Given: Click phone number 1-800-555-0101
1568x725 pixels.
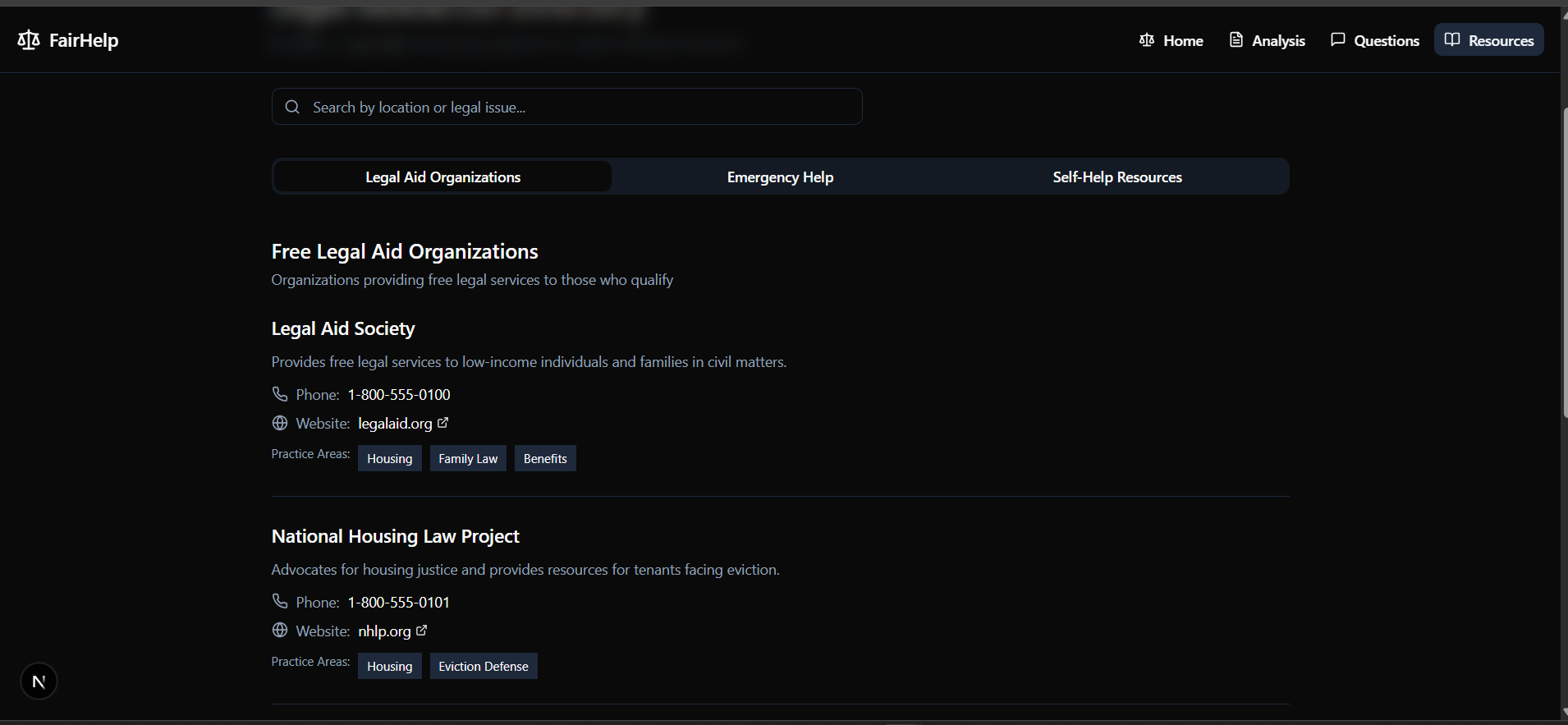Looking at the screenshot, I should (x=399, y=603).
